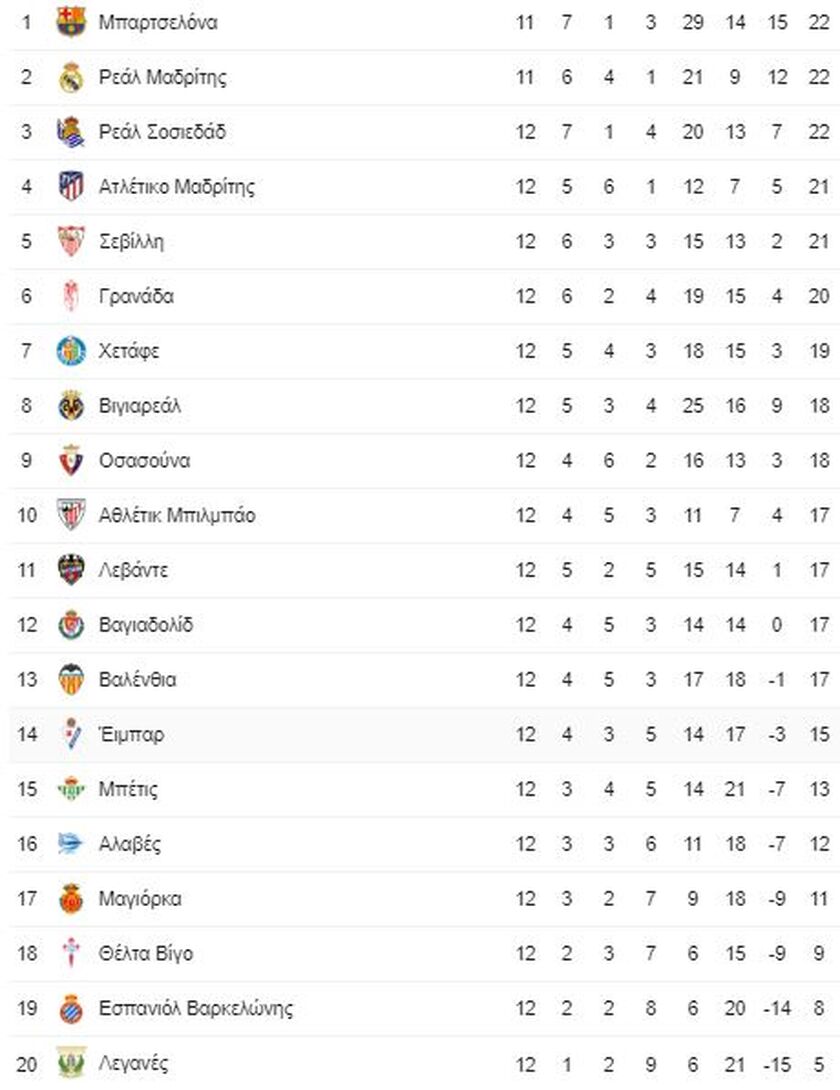Click the Getafe round blue badge
Image resolution: width=840 pixels, height=1090 pixels.
point(71,350)
